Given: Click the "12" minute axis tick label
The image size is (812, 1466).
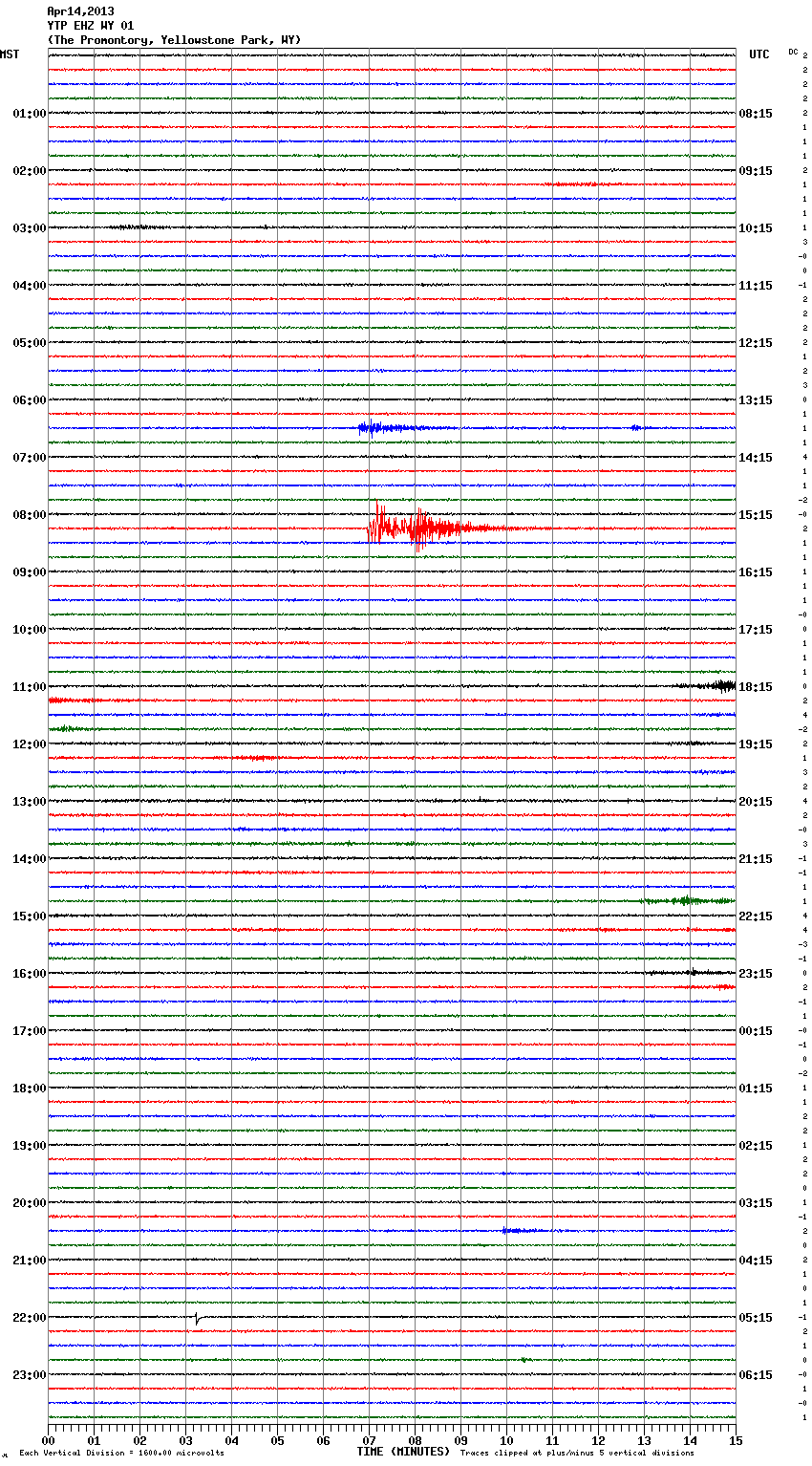Looking at the screenshot, I should [599, 1441].
